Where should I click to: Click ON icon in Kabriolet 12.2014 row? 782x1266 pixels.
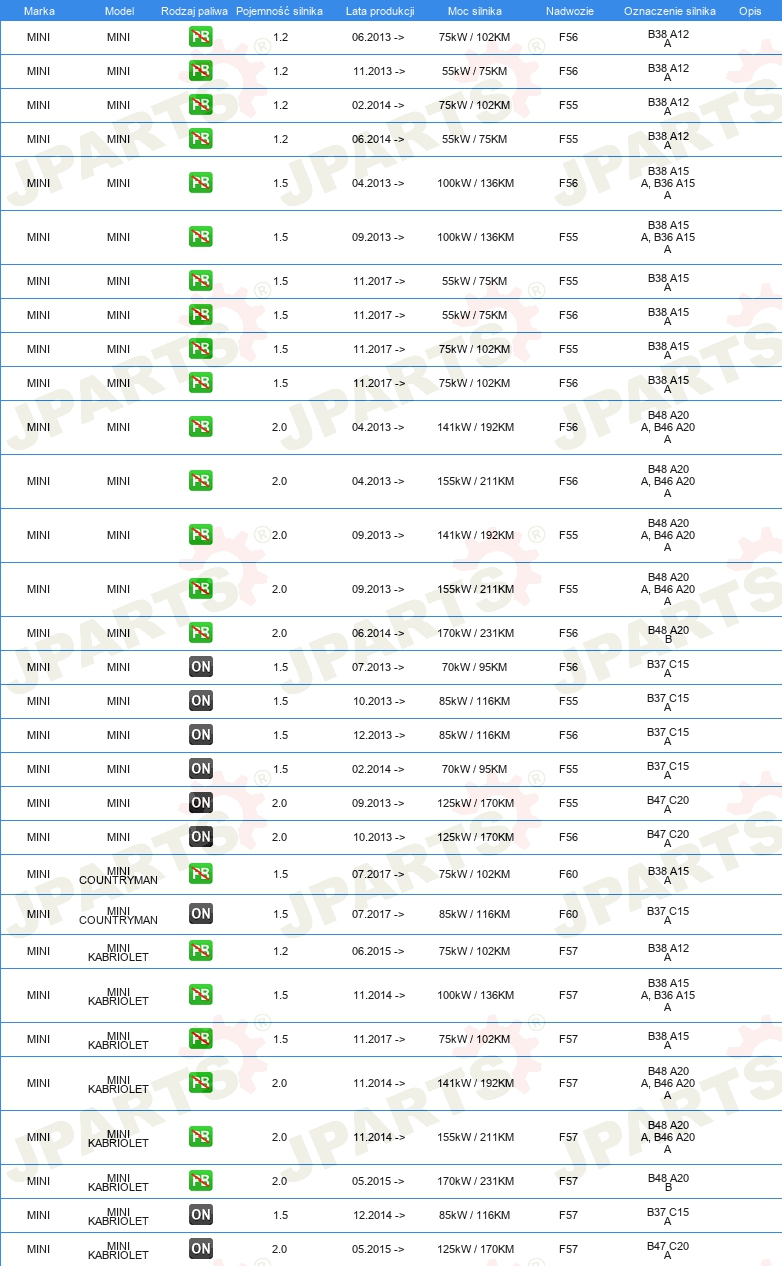(201, 1215)
